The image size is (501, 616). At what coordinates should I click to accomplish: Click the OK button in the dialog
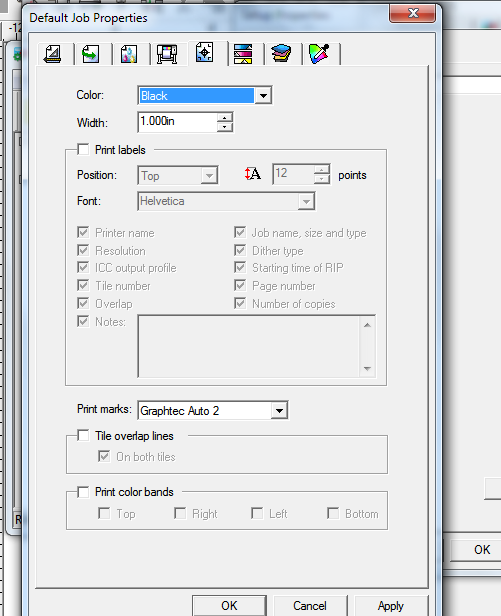click(x=229, y=606)
